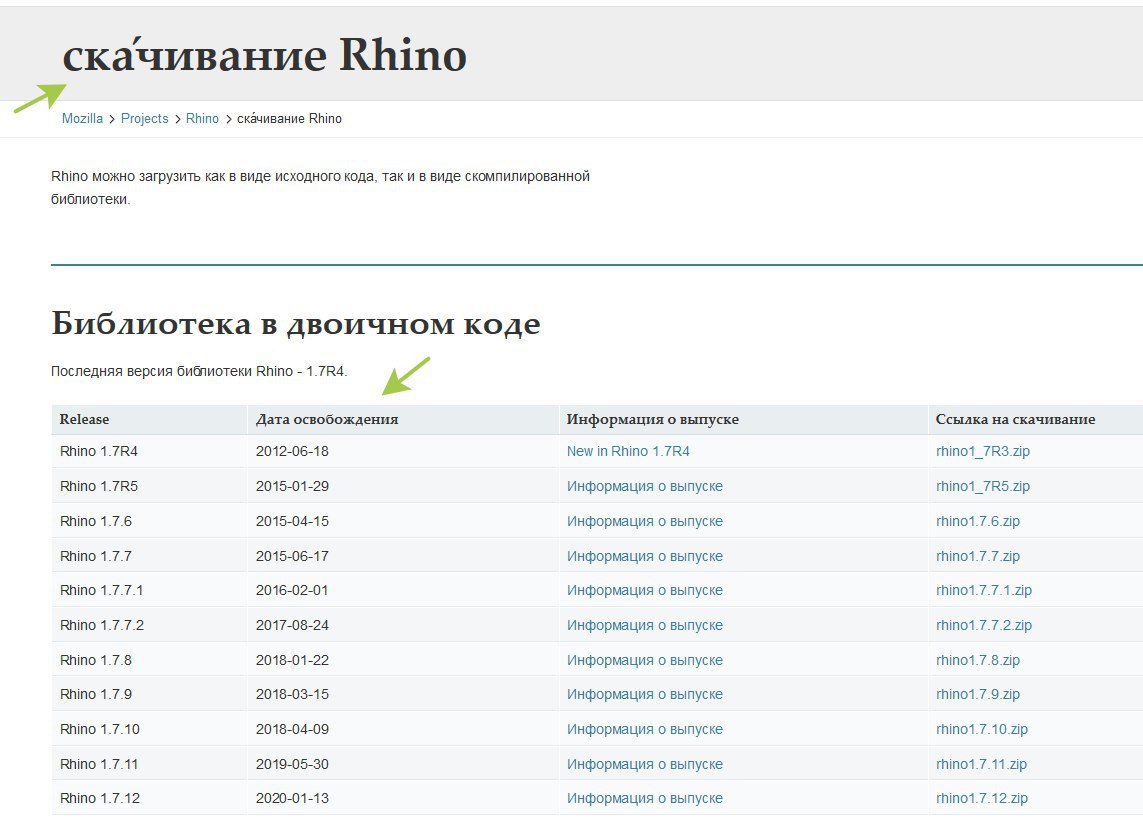Download rhino1.7.7.2.zip
Screen dimensions: 1143x828
tap(984, 625)
